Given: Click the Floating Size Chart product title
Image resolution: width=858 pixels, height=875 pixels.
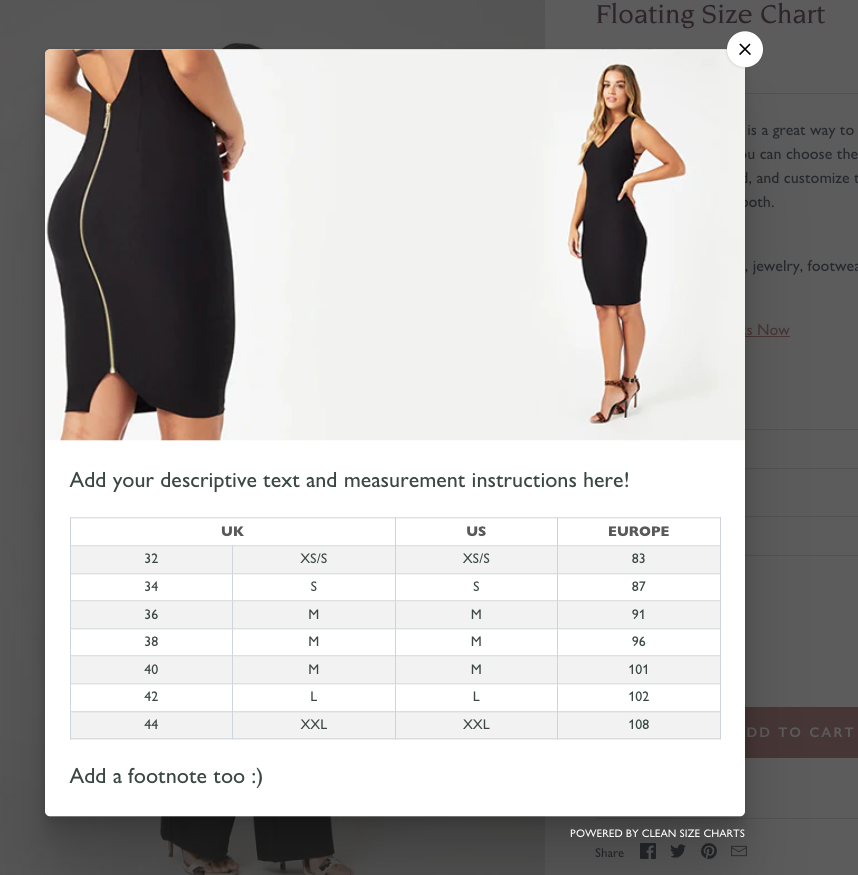Looking at the screenshot, I should tap(710, 15).
